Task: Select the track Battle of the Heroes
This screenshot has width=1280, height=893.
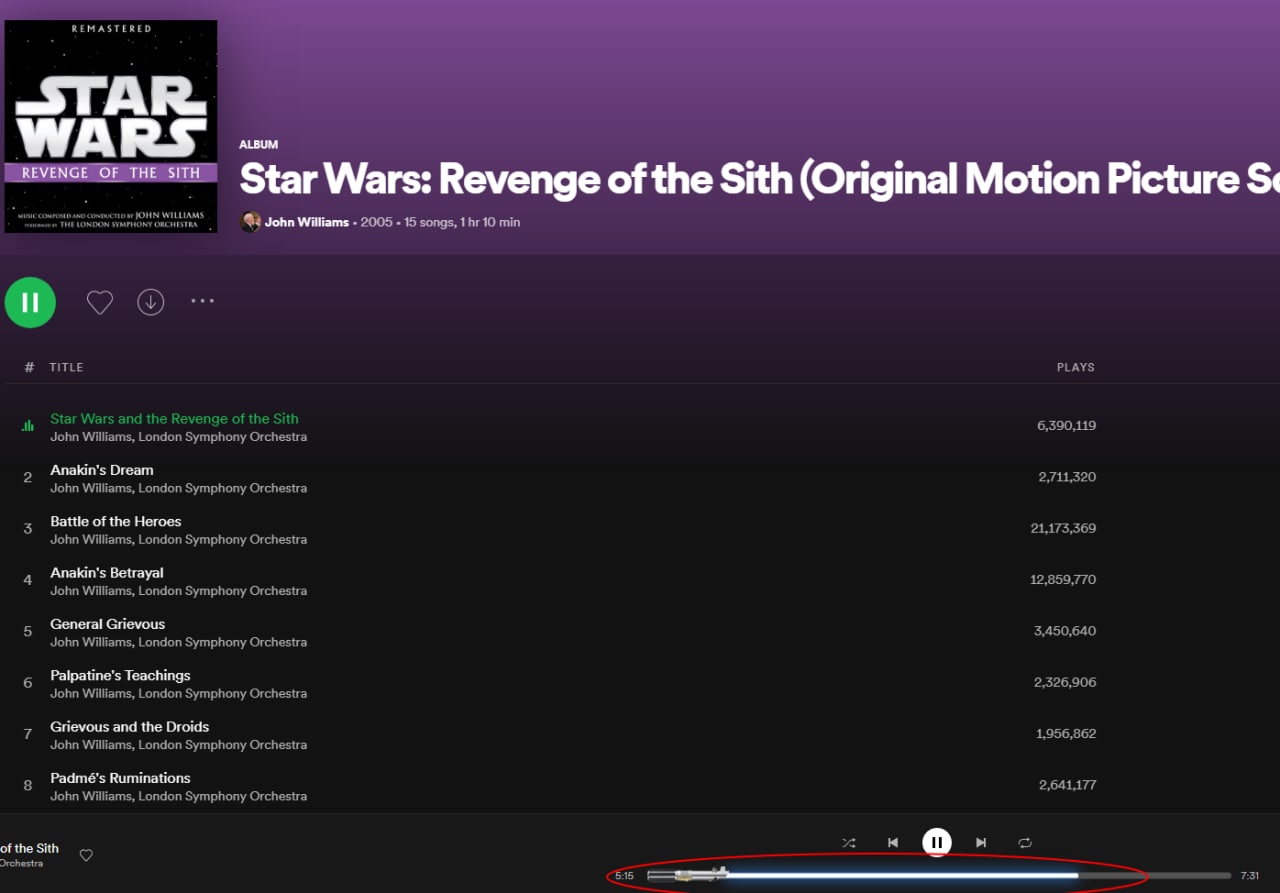Action: click(x=116, y=521)
